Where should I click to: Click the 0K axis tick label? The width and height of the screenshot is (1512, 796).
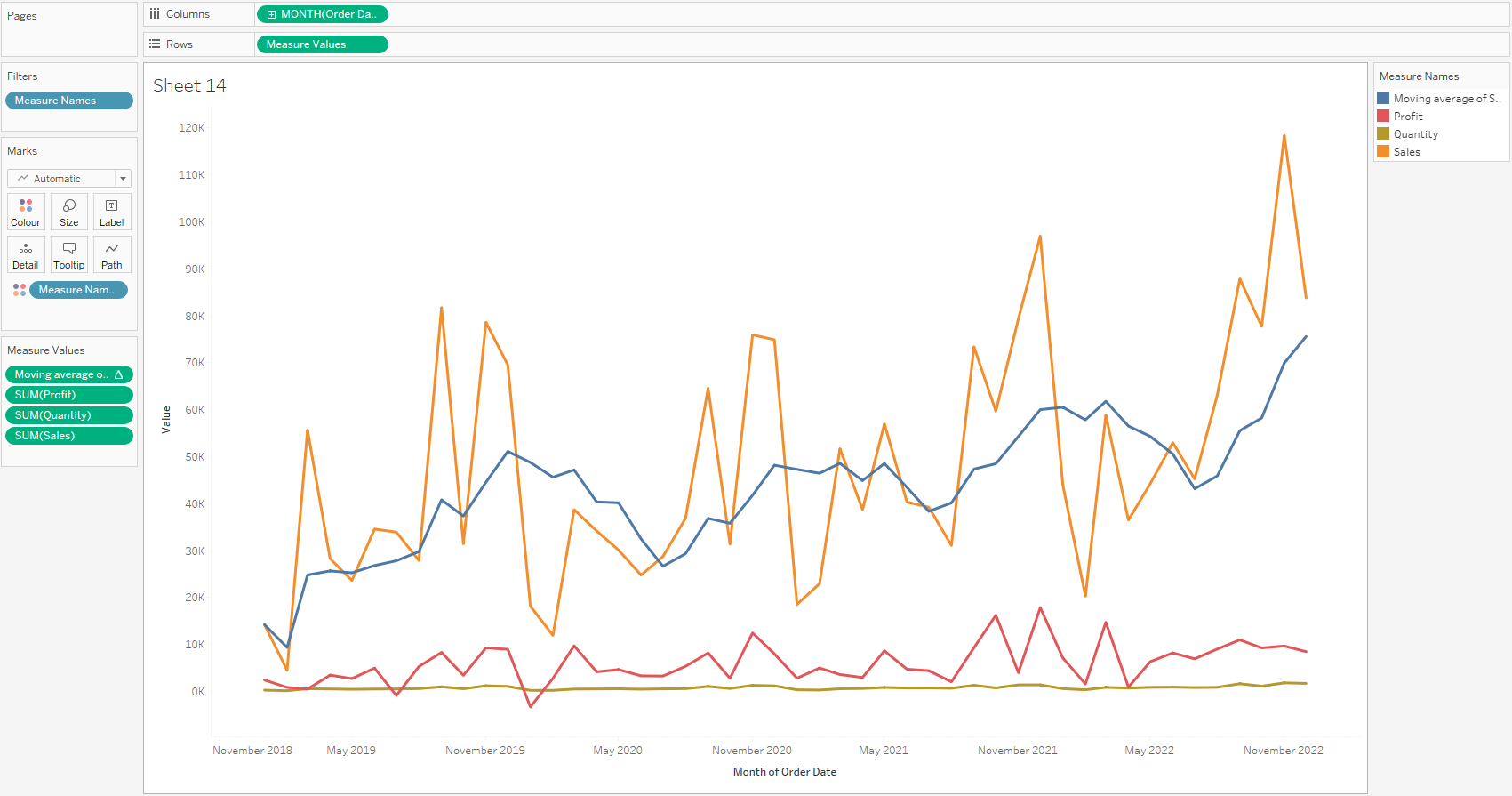[x=198, y=692]
